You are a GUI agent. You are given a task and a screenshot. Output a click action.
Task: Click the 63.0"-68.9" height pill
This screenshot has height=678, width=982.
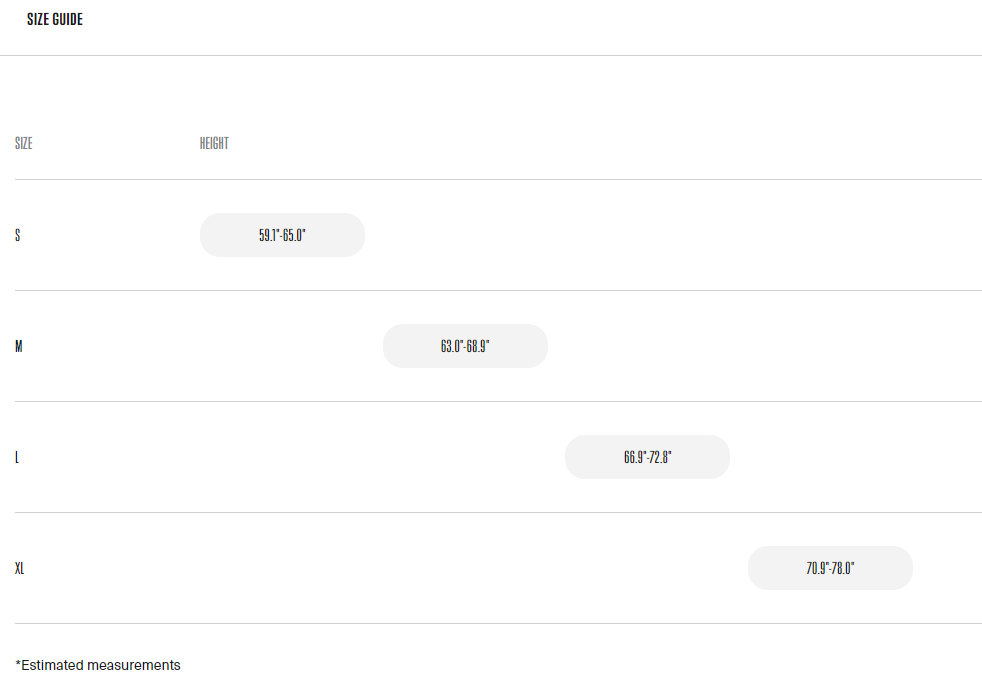tap(465, 346)
